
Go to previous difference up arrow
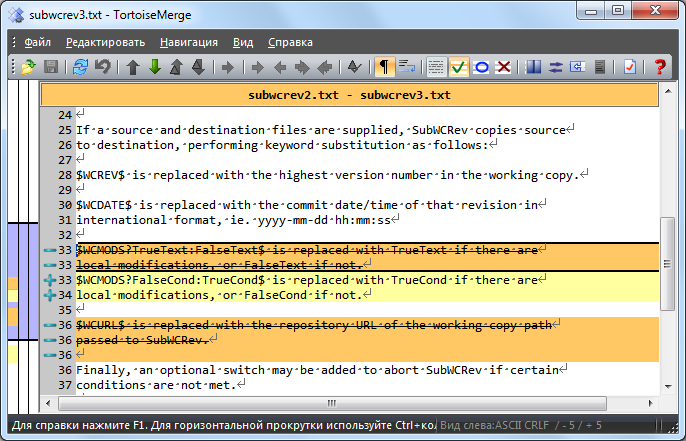(133, 67)
